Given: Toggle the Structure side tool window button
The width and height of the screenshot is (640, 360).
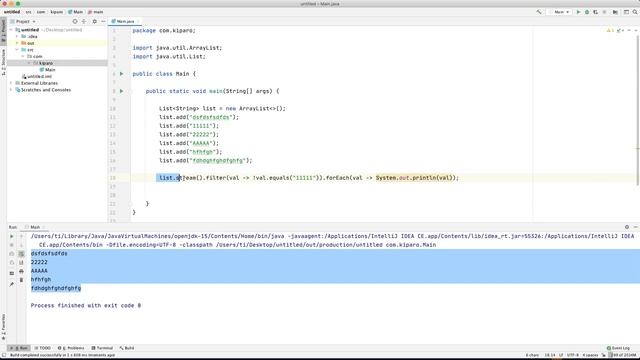Looking at the screenshot, I should [3, 62].
